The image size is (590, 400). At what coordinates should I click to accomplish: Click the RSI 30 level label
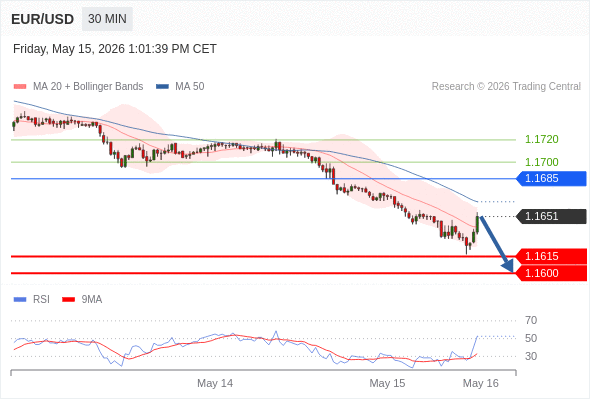coord(531,356)
